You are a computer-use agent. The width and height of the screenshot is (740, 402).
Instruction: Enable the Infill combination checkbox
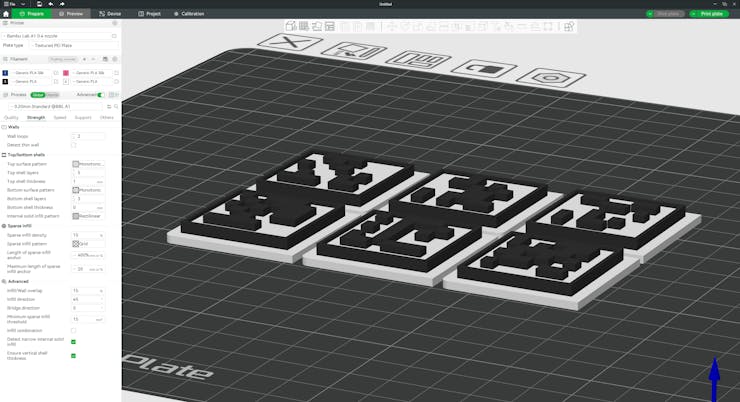(74, 330)
